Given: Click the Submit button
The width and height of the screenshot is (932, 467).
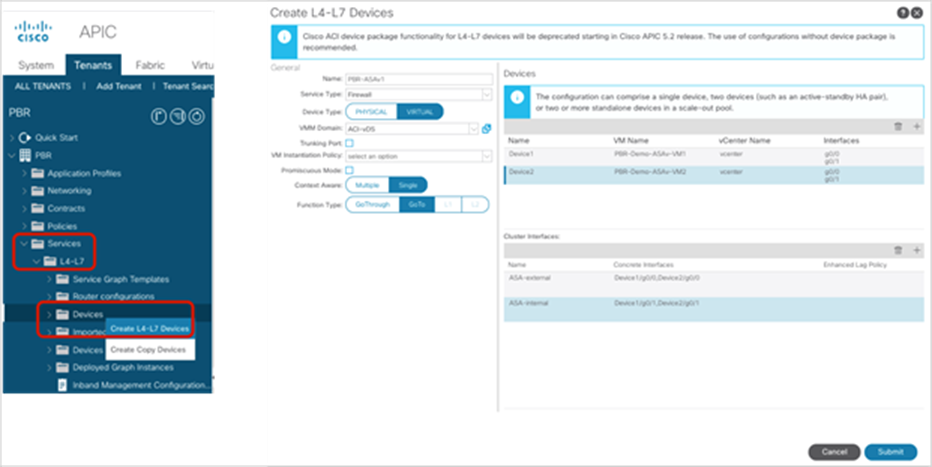Looking at the screenshot, I should pyautogui.click(x=890, y=452).
